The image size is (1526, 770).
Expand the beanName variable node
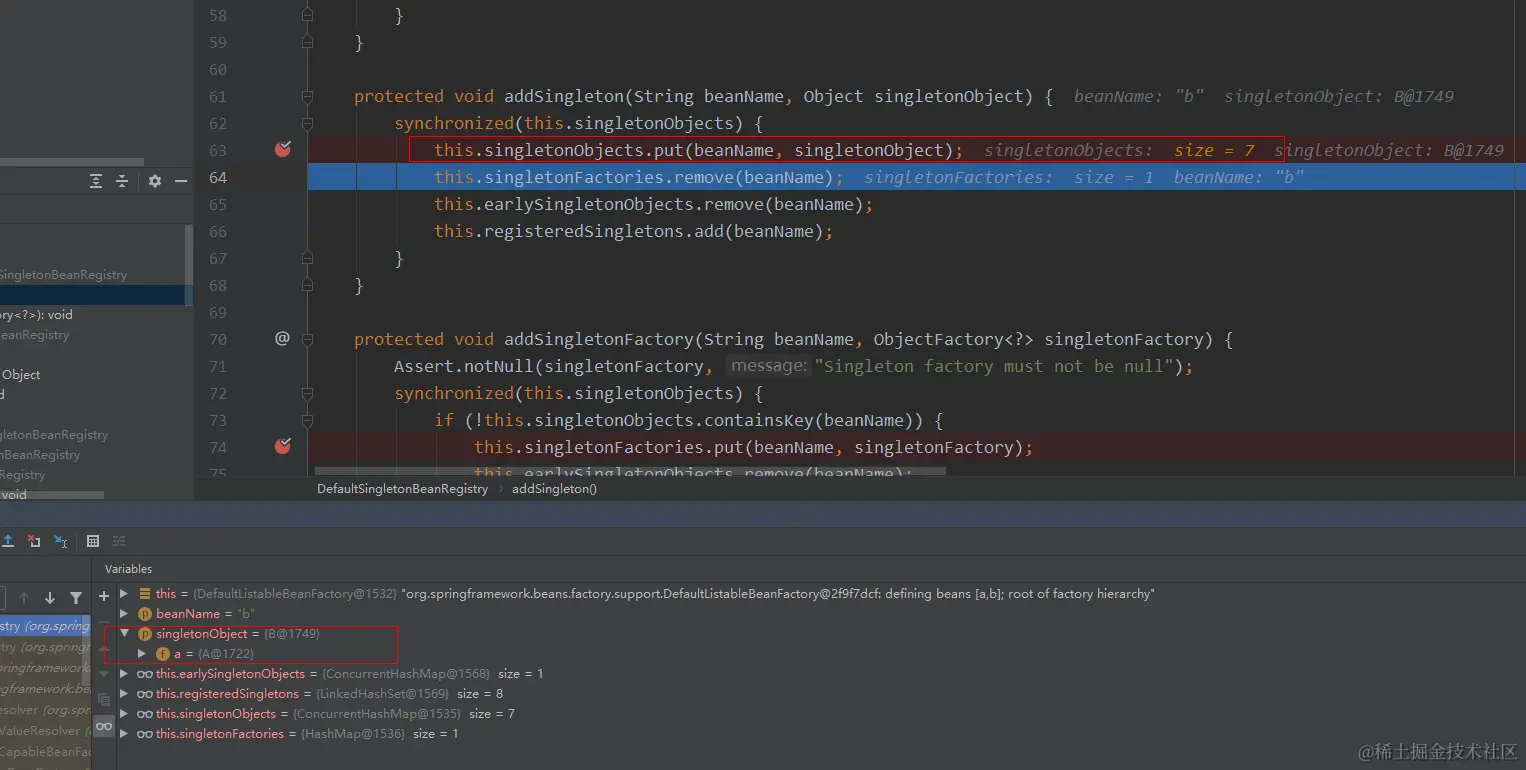tap(124, 614)
